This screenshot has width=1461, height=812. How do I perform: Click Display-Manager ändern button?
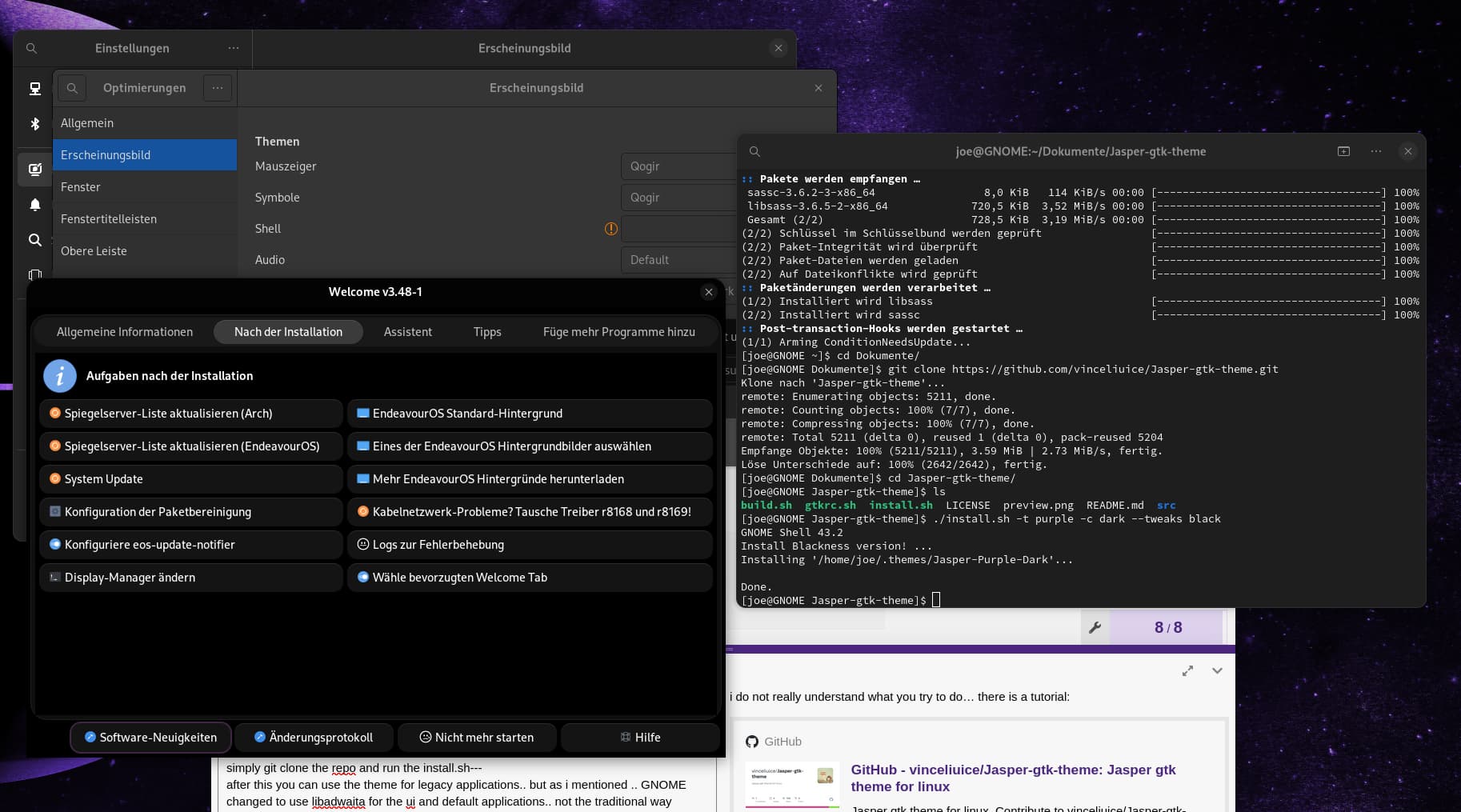pos(191,578)
